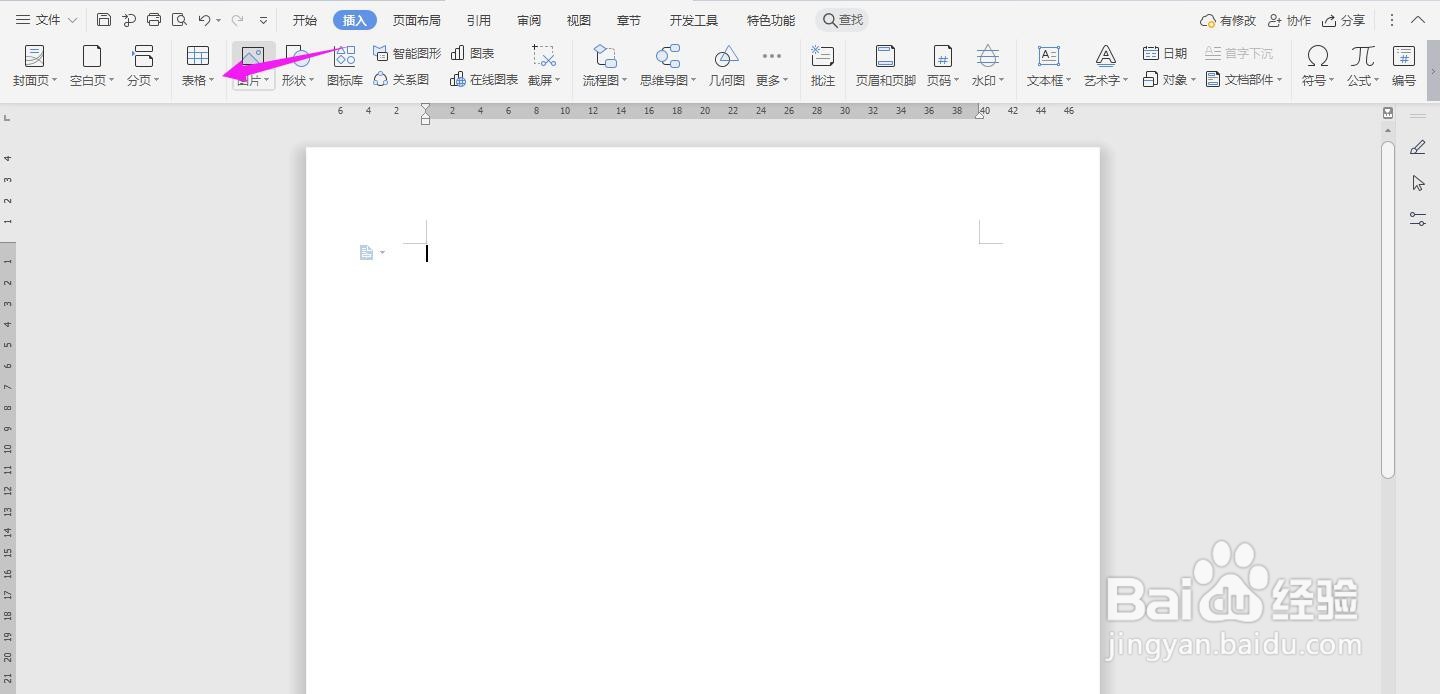1440x694 pixels.
Task: Open the 水印 watermark dropdown
Action: [988, 66]
